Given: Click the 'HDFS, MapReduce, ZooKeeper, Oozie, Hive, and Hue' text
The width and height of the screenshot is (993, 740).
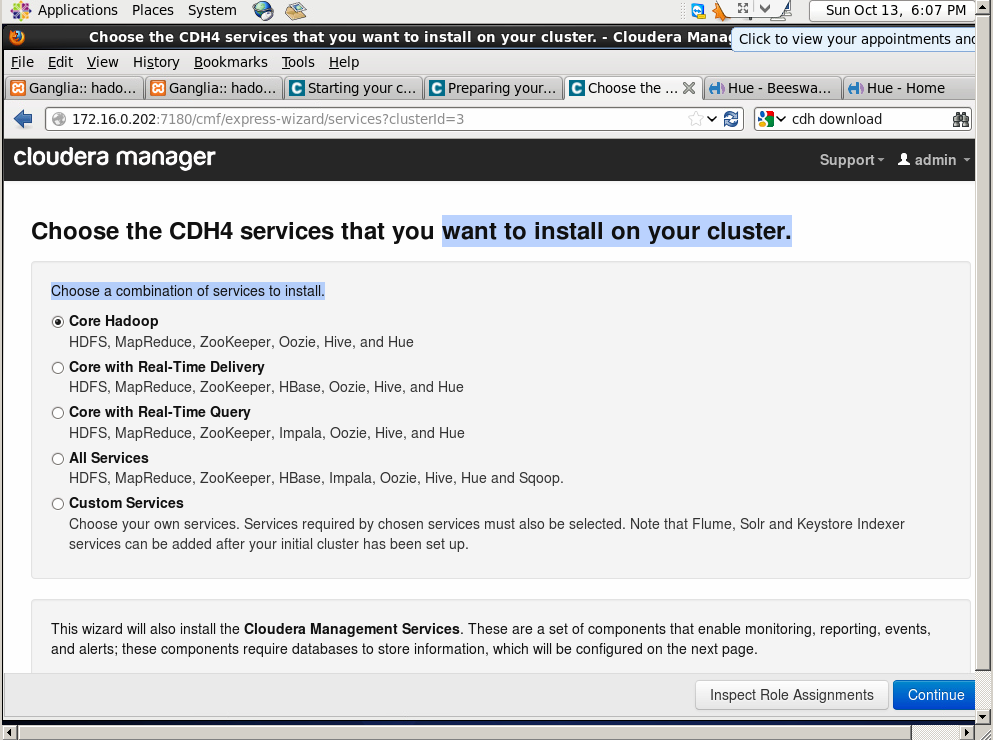Looking at the screenshot, I should coord(241,342).
